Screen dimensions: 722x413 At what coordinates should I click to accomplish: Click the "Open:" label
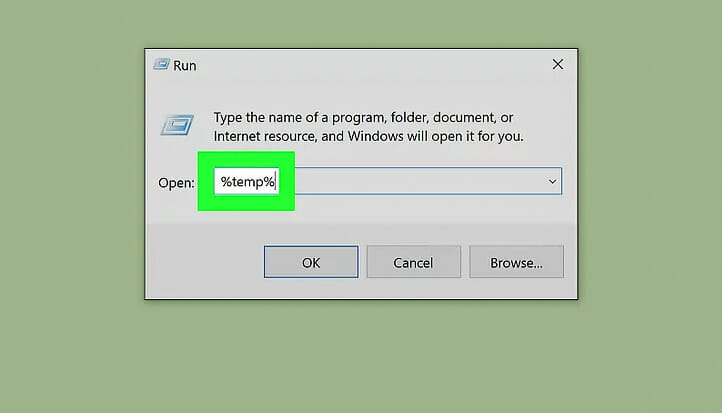click(x=176, y=183)
